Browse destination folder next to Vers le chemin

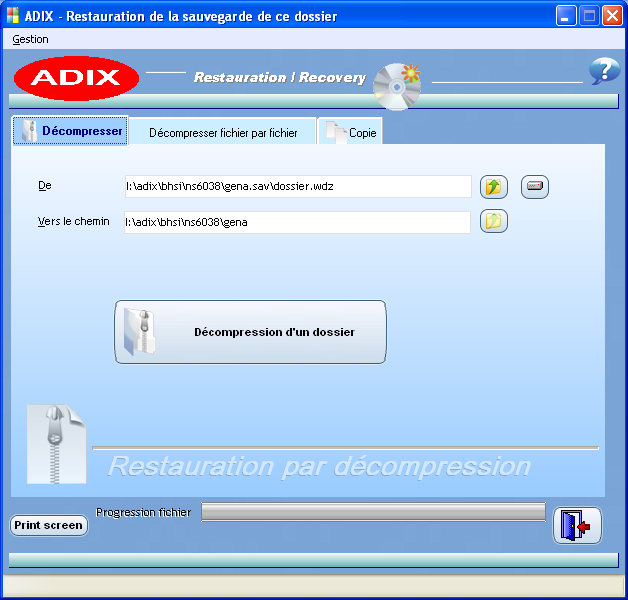494,221
